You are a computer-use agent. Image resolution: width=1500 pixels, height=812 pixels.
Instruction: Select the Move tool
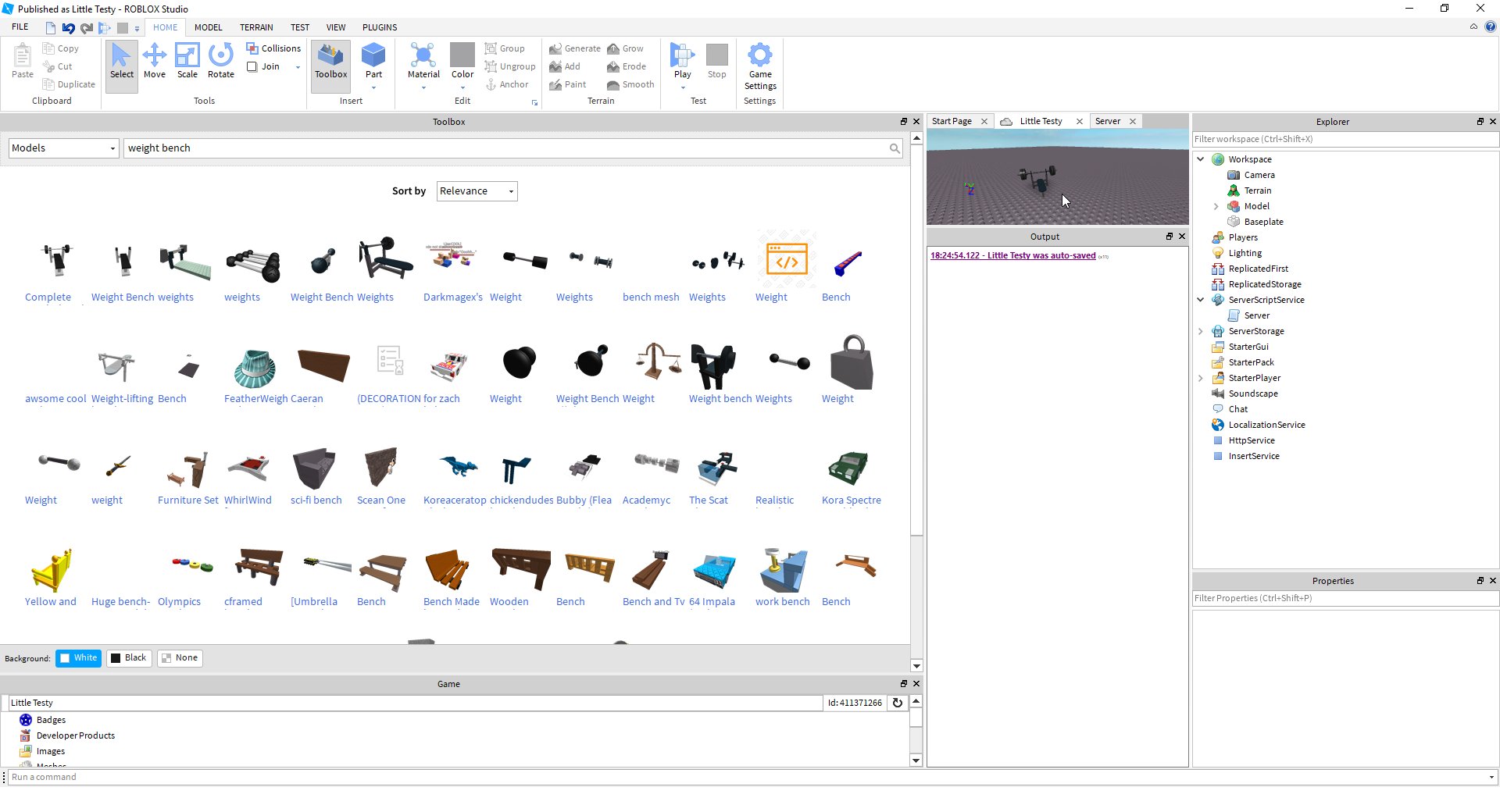tap(155, 62)
